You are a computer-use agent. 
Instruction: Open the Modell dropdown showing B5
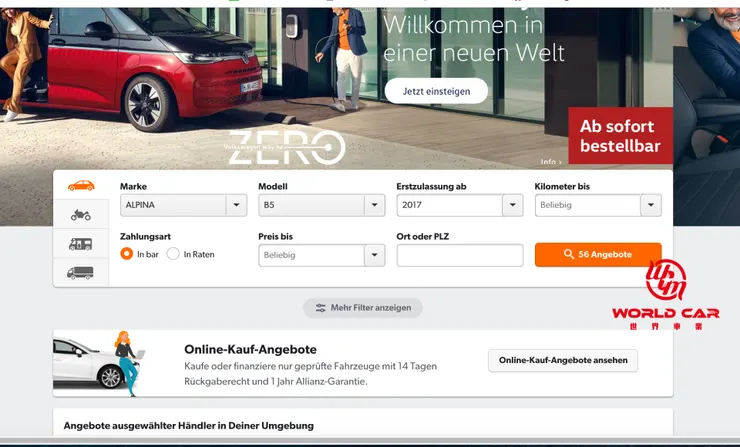(322, 205)
